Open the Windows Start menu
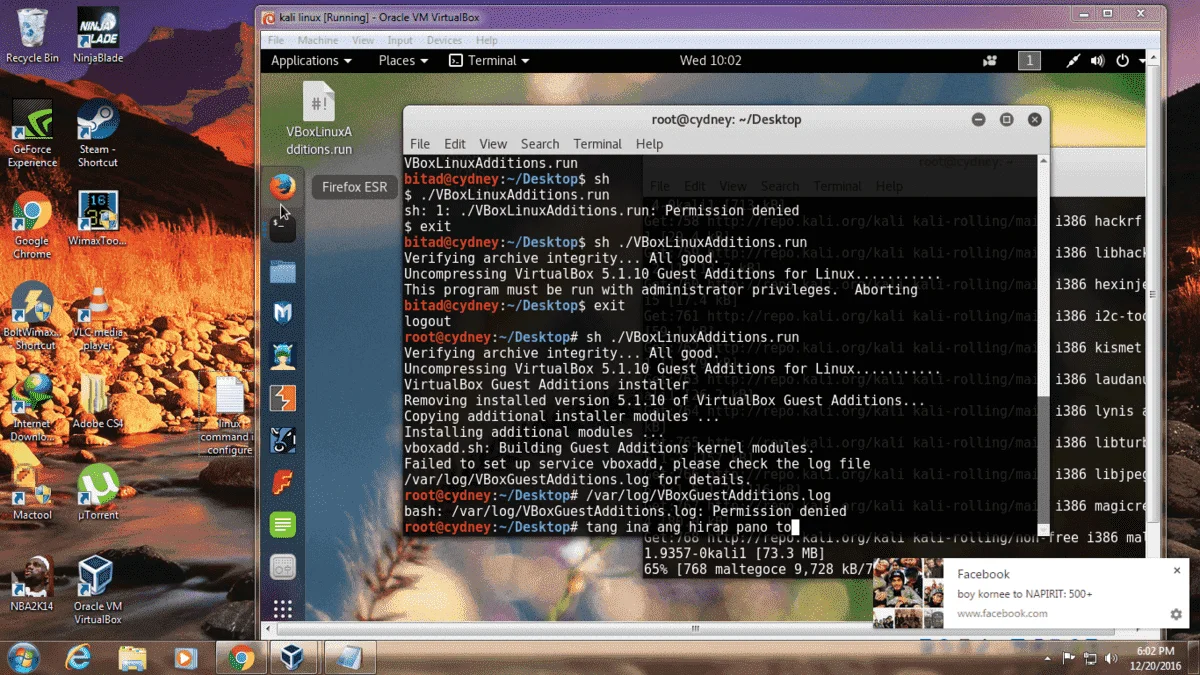 pyautogui.click(x=23, y=656)
